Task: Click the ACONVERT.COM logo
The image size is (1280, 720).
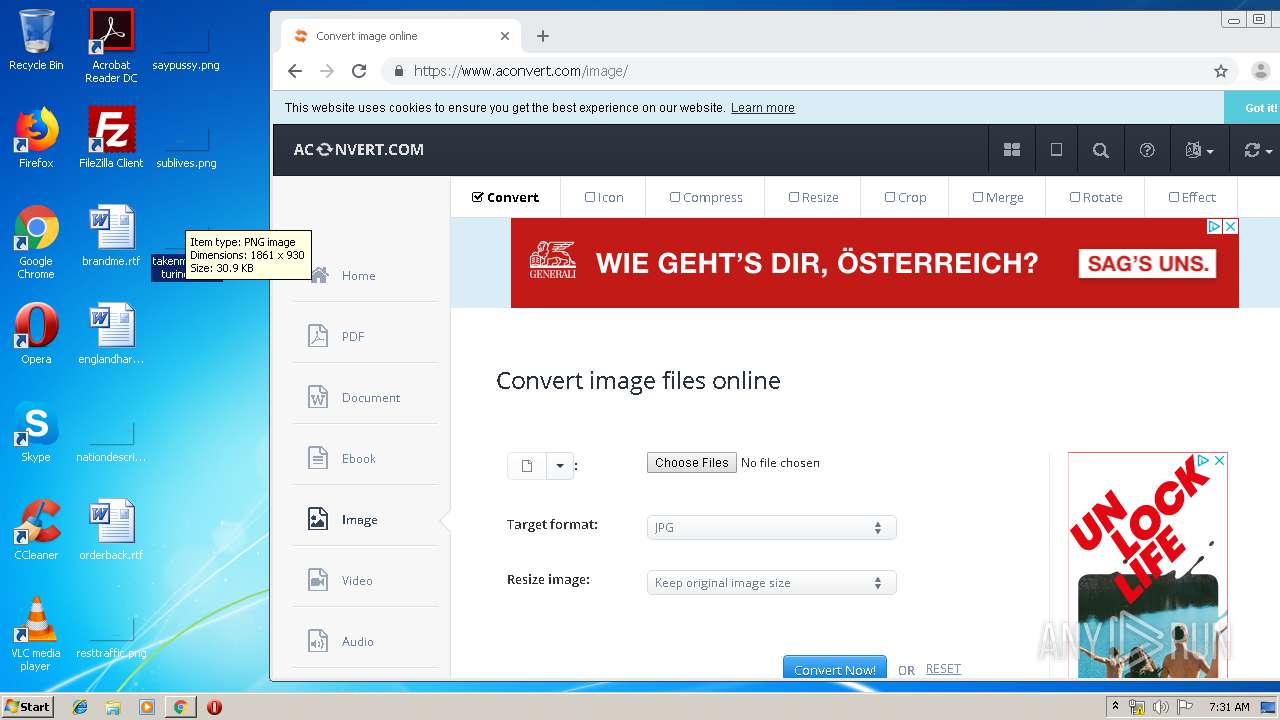Action: tap(359, 150)
